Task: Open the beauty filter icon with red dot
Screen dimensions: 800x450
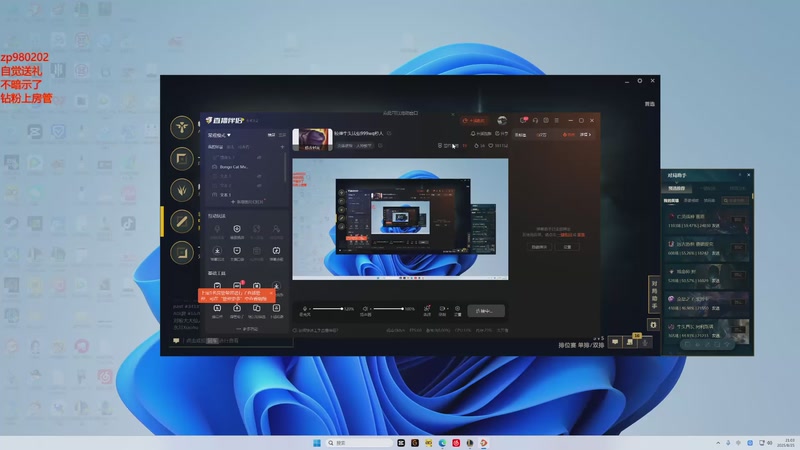Action: pyautogui.click(x=427, y=310)
